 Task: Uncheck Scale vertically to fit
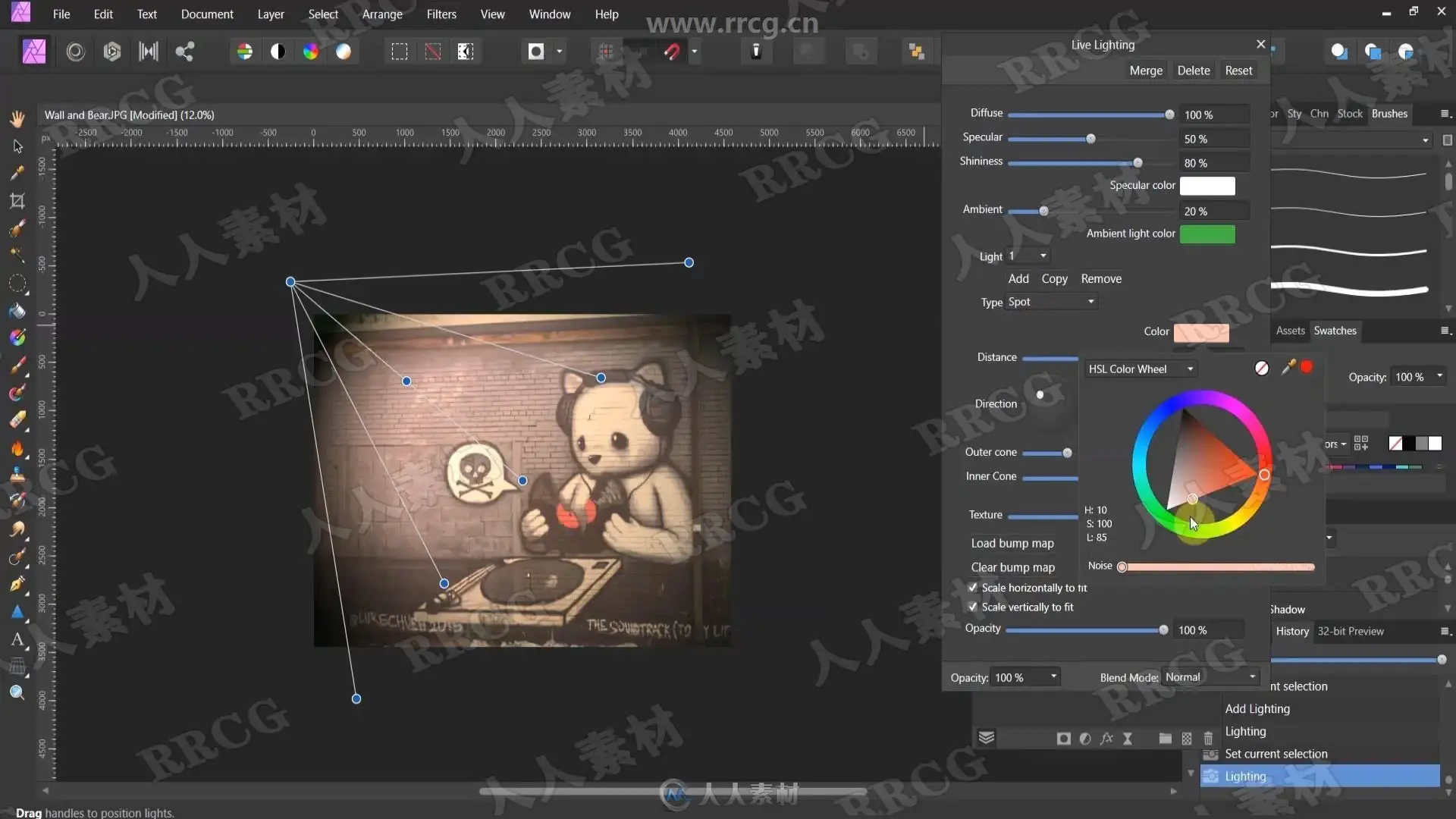pos(973,607)
